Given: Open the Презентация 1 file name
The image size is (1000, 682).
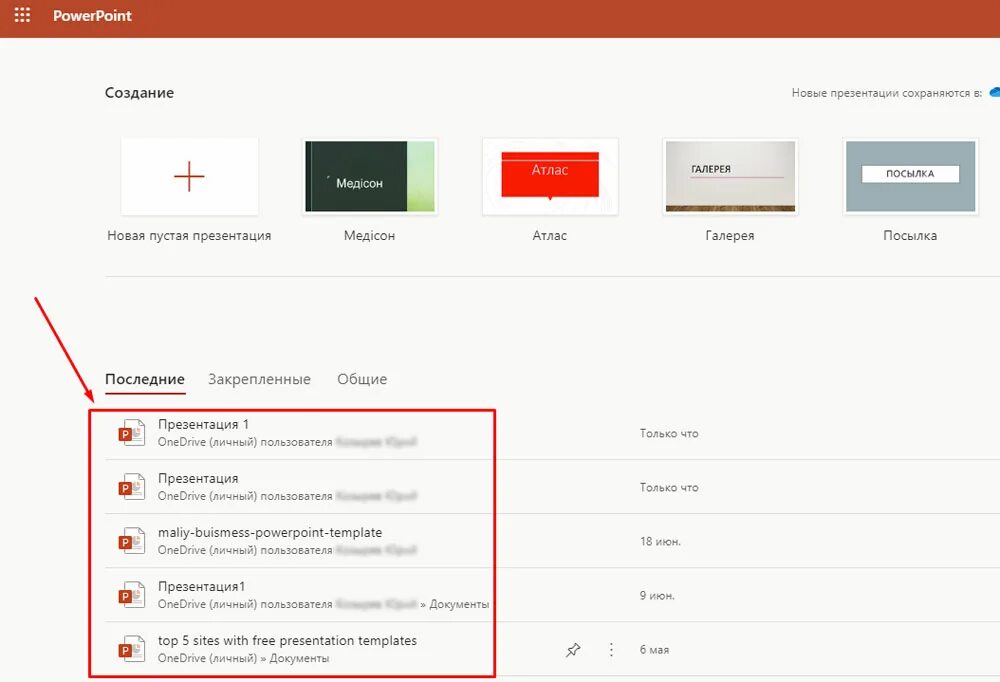Looking at the screenshot, I should click(203, 424).
